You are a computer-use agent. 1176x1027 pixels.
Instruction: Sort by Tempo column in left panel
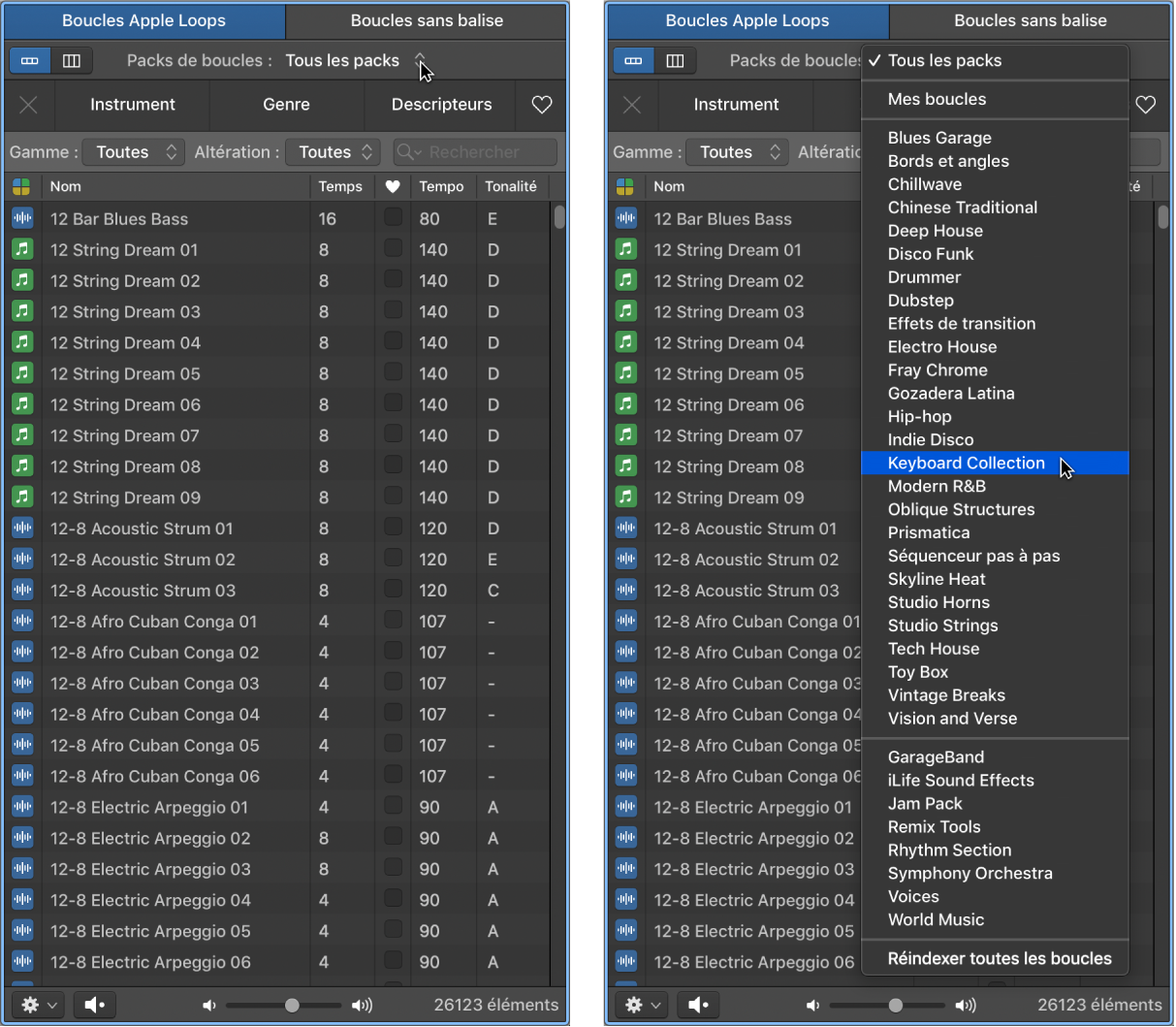(x=442, y=186)
